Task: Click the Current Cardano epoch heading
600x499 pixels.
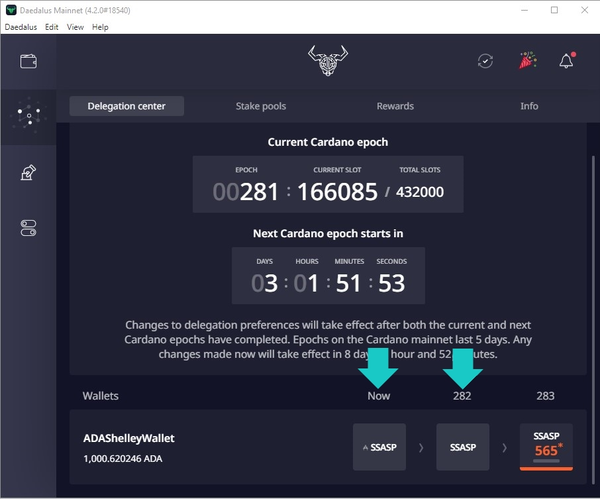Action: pyautogui.click(x=328, y=142)
